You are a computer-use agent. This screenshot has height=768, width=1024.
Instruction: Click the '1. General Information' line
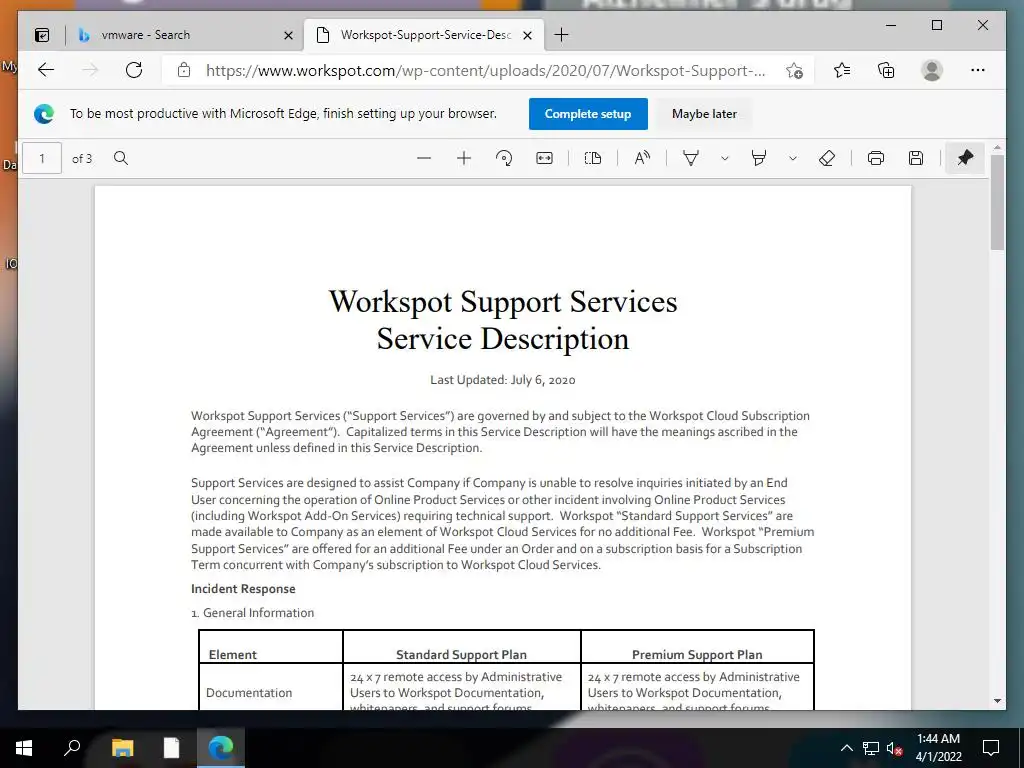253,613
